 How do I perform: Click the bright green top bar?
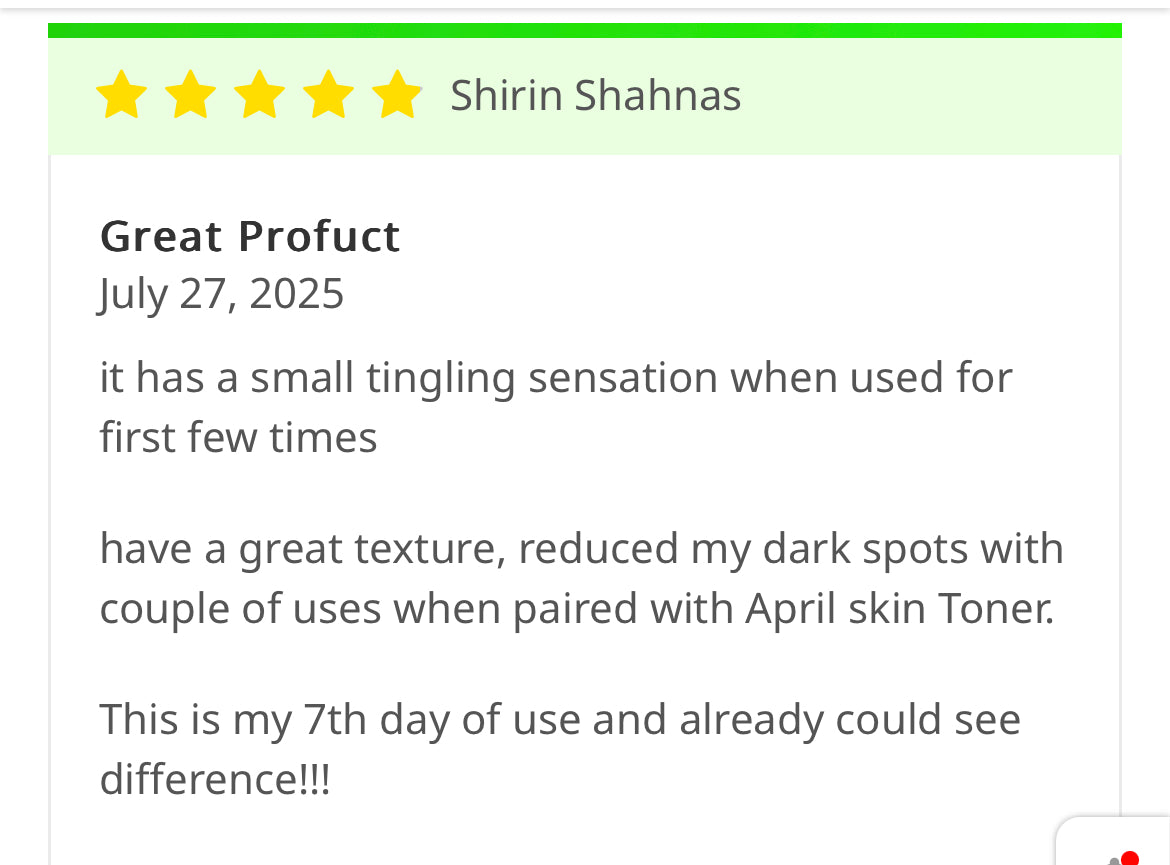[x=585, y=31]
